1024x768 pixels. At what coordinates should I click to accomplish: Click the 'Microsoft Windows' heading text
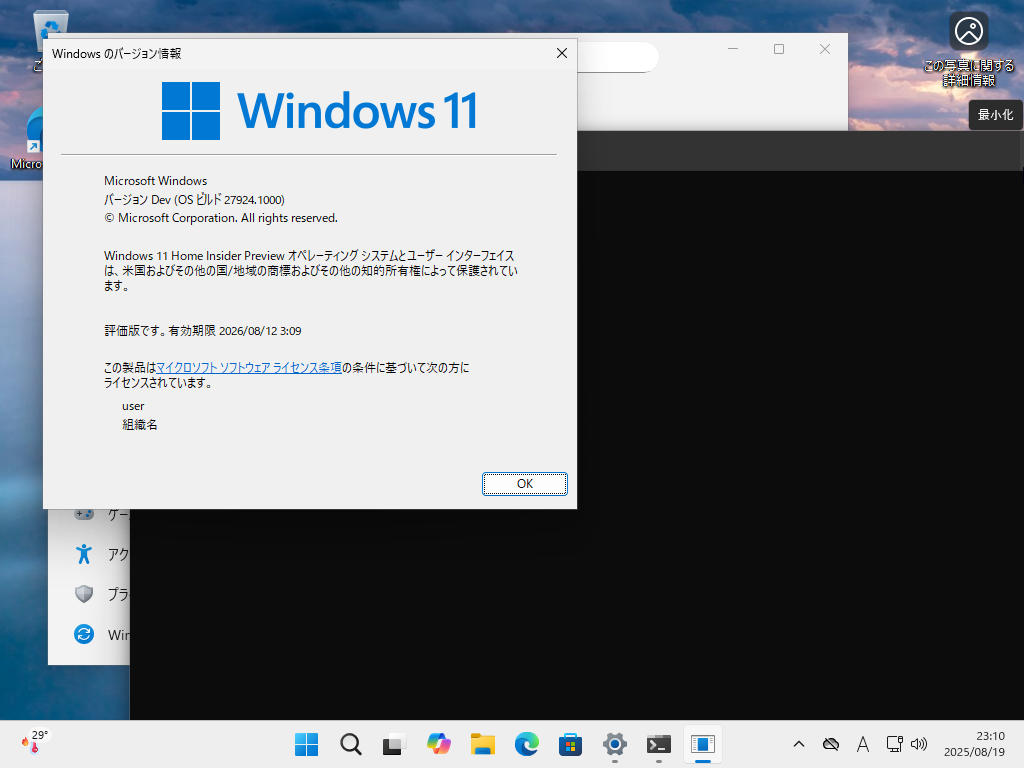click(x=155, y=181)
